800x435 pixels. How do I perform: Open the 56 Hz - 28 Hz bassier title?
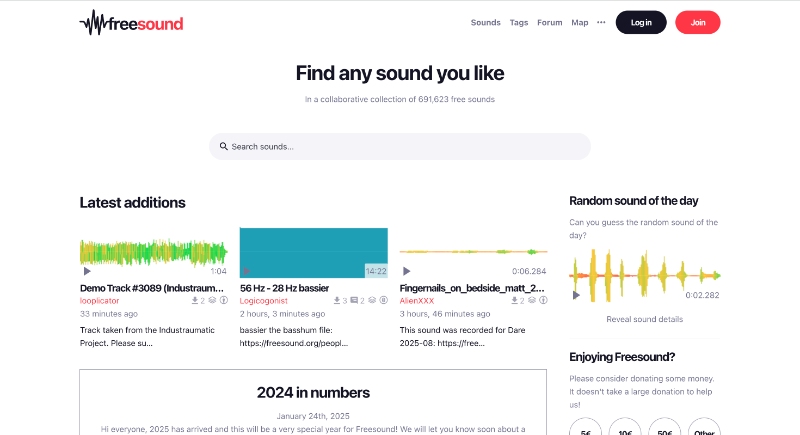(284, 288)
